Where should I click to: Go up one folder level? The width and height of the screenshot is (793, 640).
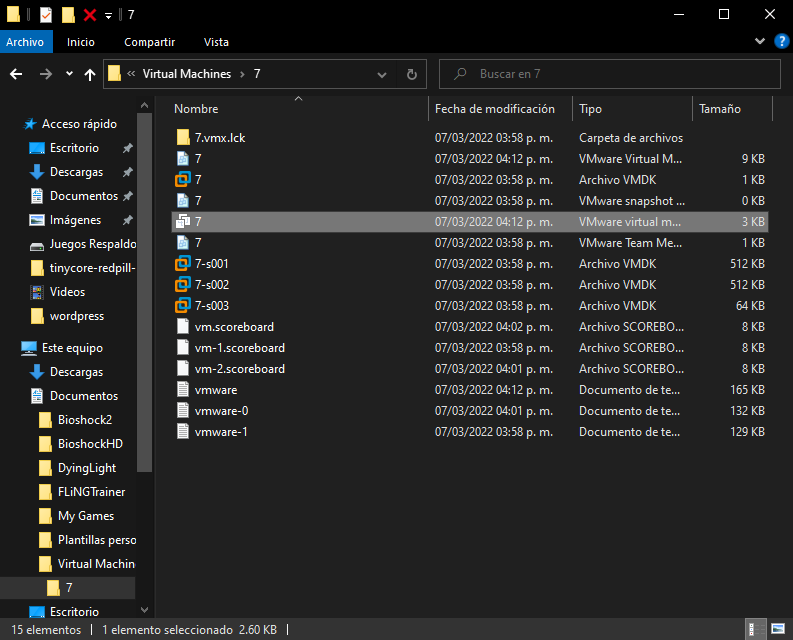pos(90,74)
